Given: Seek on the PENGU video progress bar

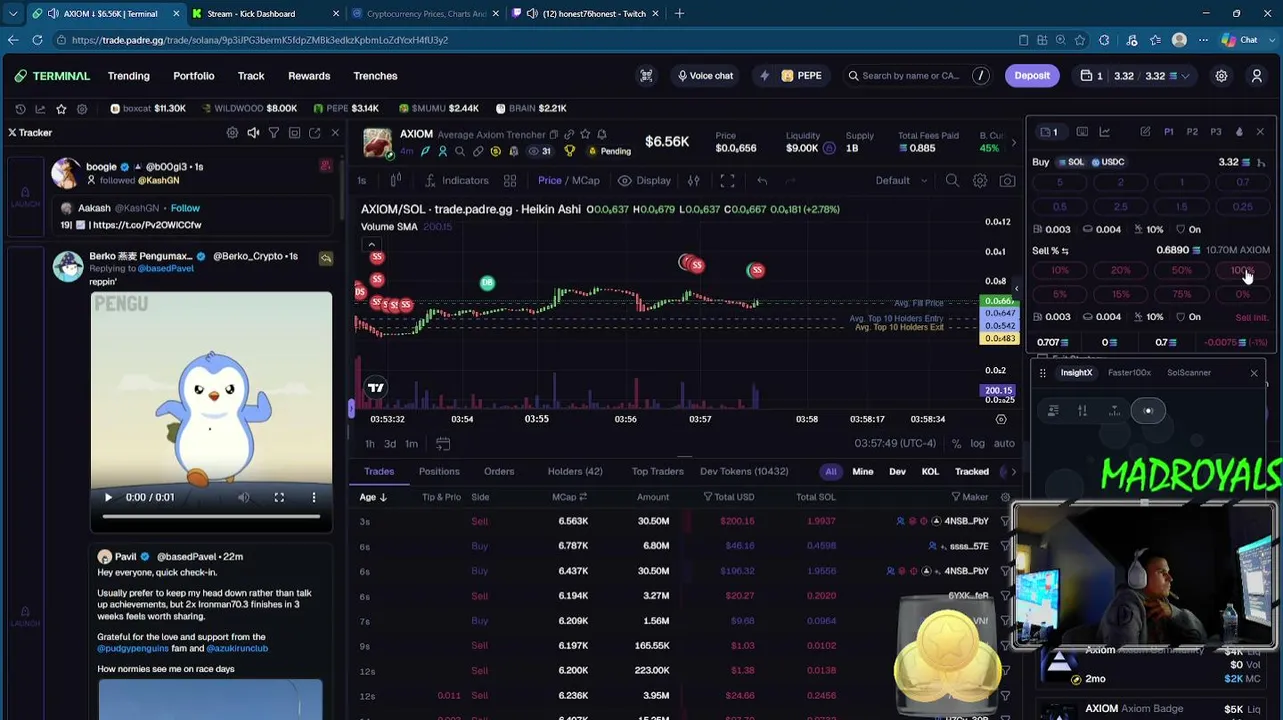Looking at the screenshot, I should click(x=211, y=517).
